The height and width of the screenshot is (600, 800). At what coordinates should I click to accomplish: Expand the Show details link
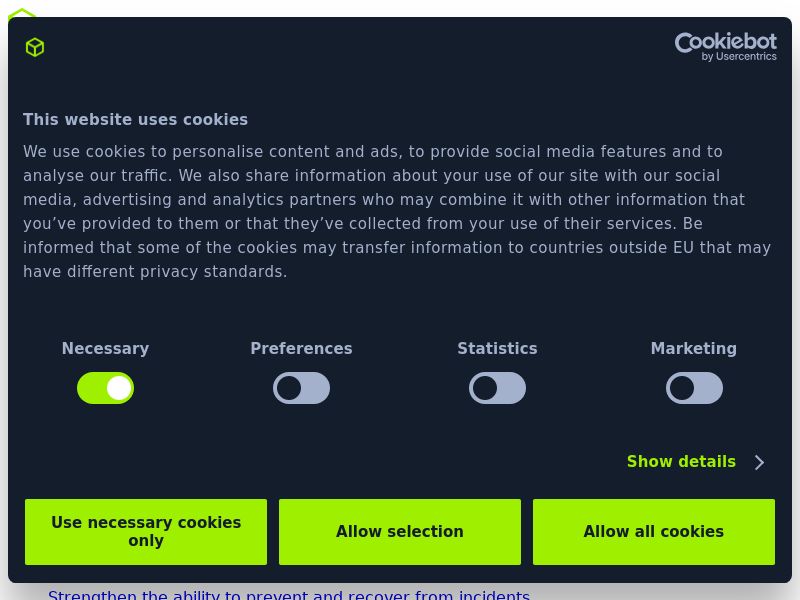pyautogui.click(x=681, y=462)
